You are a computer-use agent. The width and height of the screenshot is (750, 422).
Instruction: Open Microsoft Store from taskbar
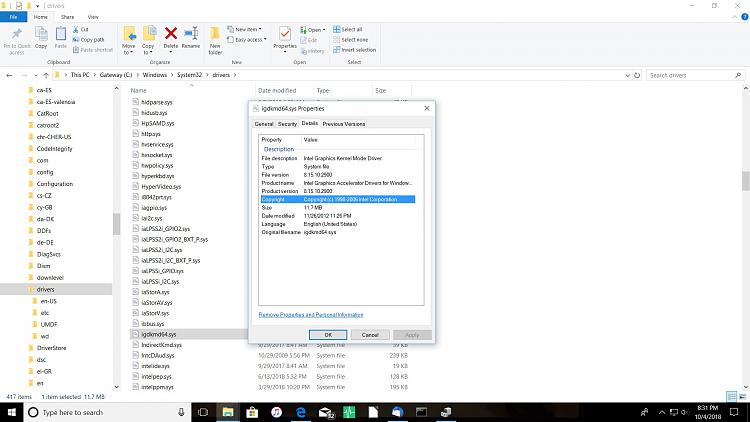click(252, 412)
